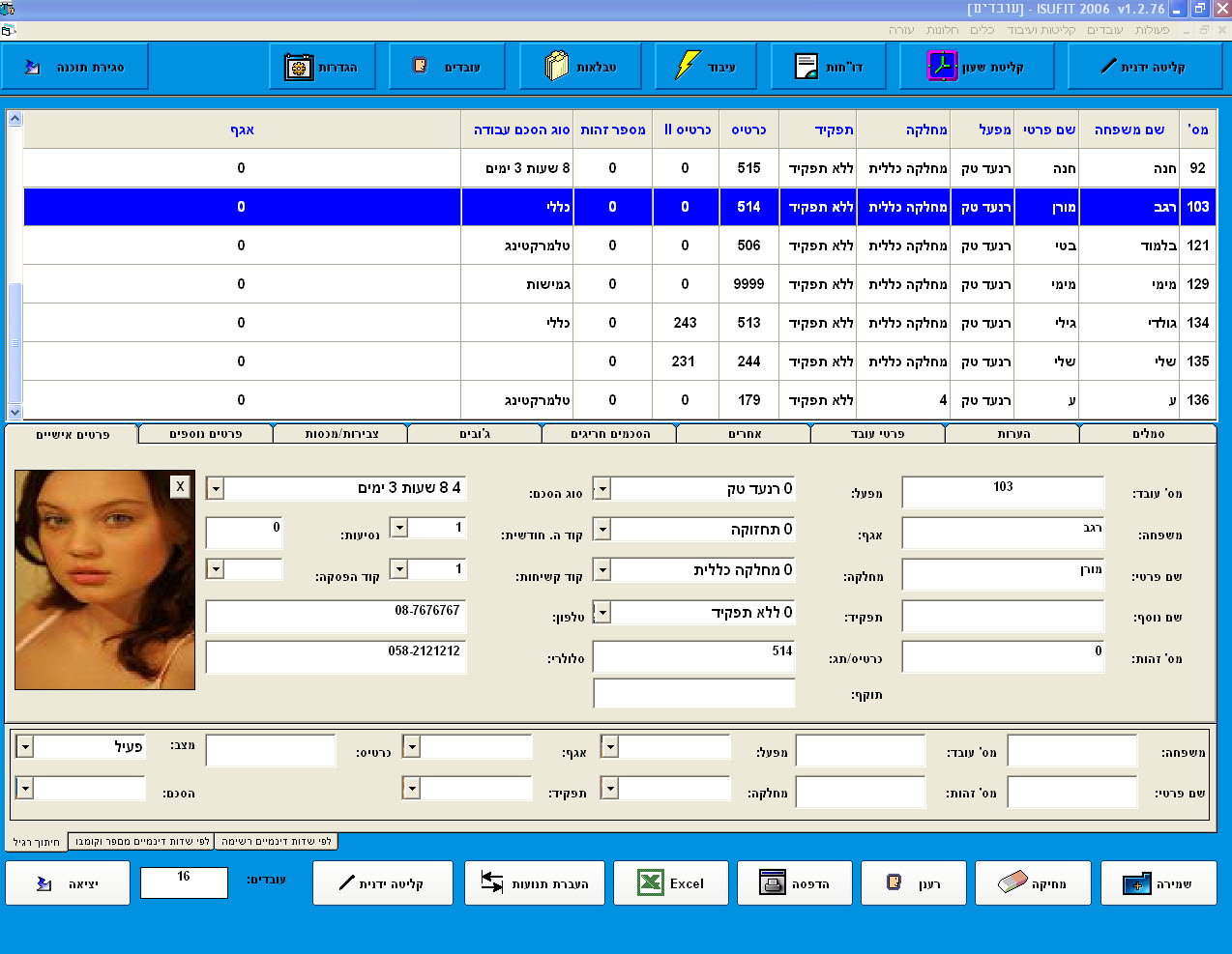Expand the מפעל dropdown showing רנעד טק
The height and width of the screenshot is (954, 1232).
(601, 488)
